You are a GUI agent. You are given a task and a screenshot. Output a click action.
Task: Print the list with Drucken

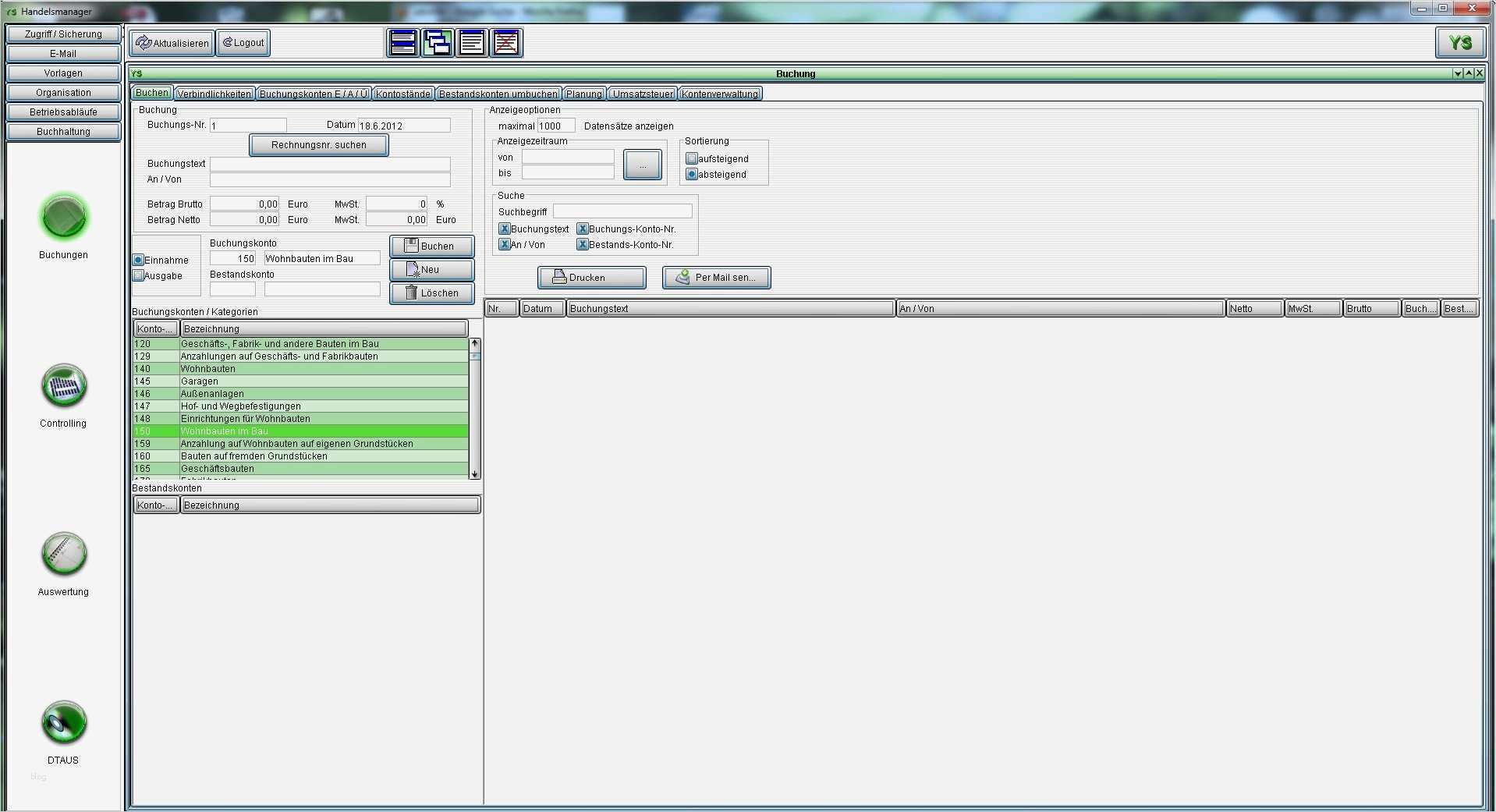(592, 278)
